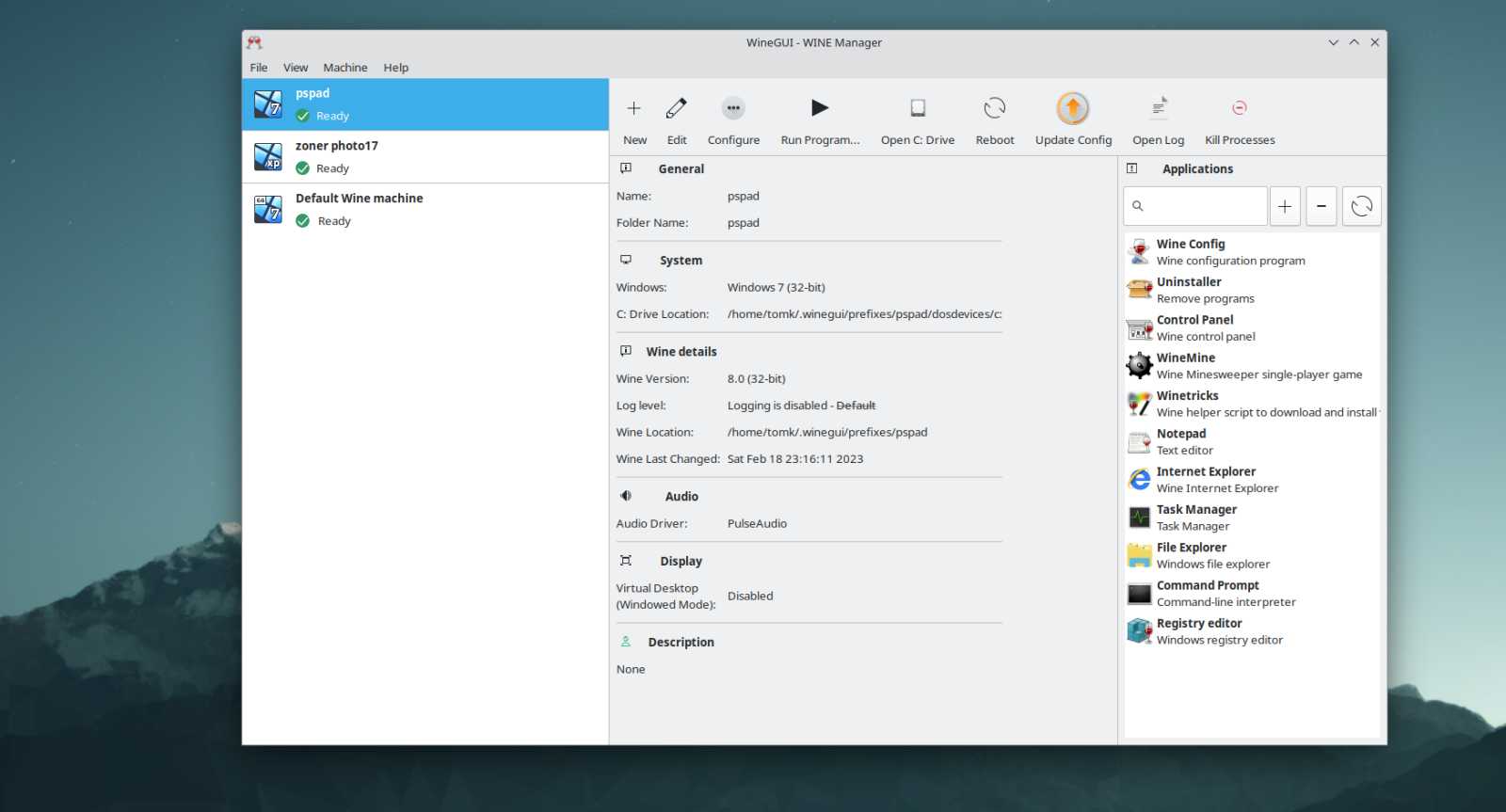Open the Machine menu
Image resolution: width=1506 pixels, height=812 pixels.
click(x=345, y=68)
